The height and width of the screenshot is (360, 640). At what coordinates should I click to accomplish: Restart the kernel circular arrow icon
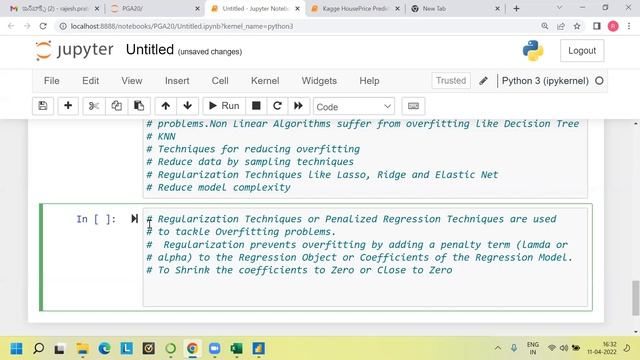click(x=277, y=106)
